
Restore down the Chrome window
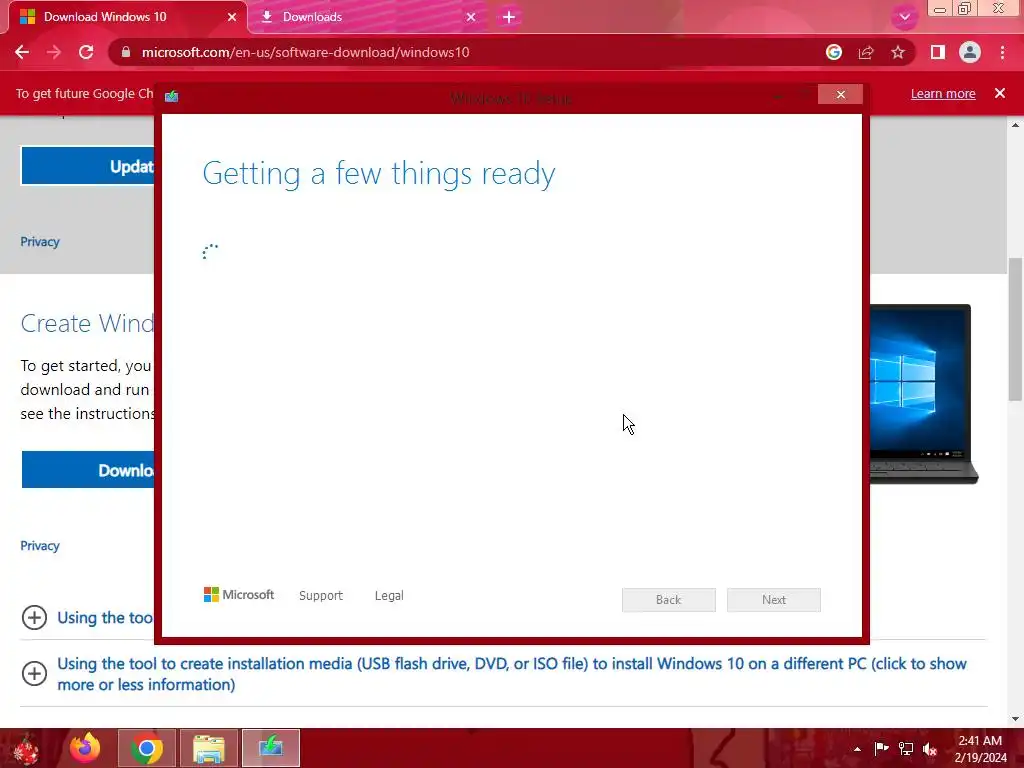965,9
